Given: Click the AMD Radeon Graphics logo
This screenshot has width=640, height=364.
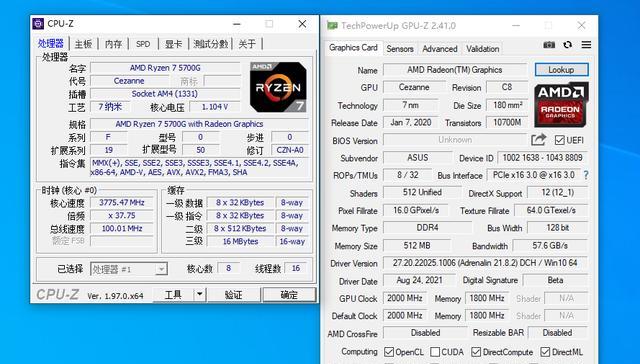Looking at the screenshot, I should coord(561,104).
